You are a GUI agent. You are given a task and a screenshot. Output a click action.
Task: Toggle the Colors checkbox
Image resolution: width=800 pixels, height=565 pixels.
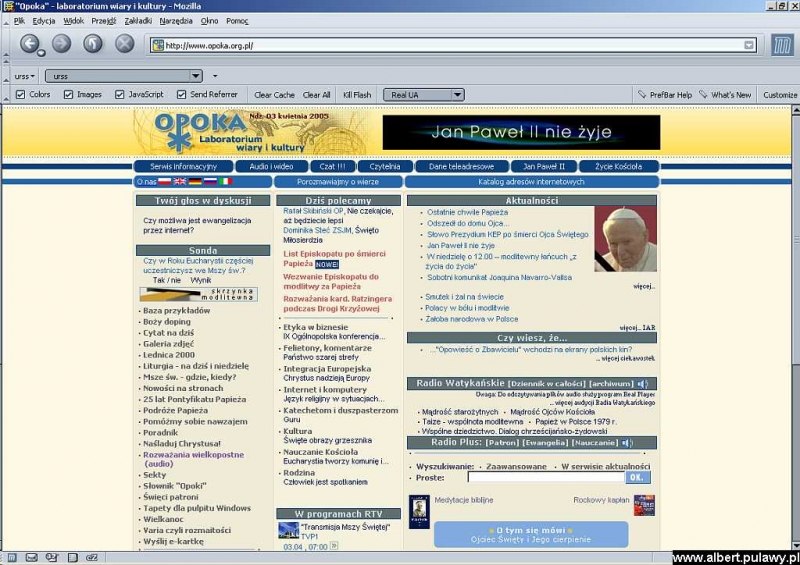tap(20, 94)
